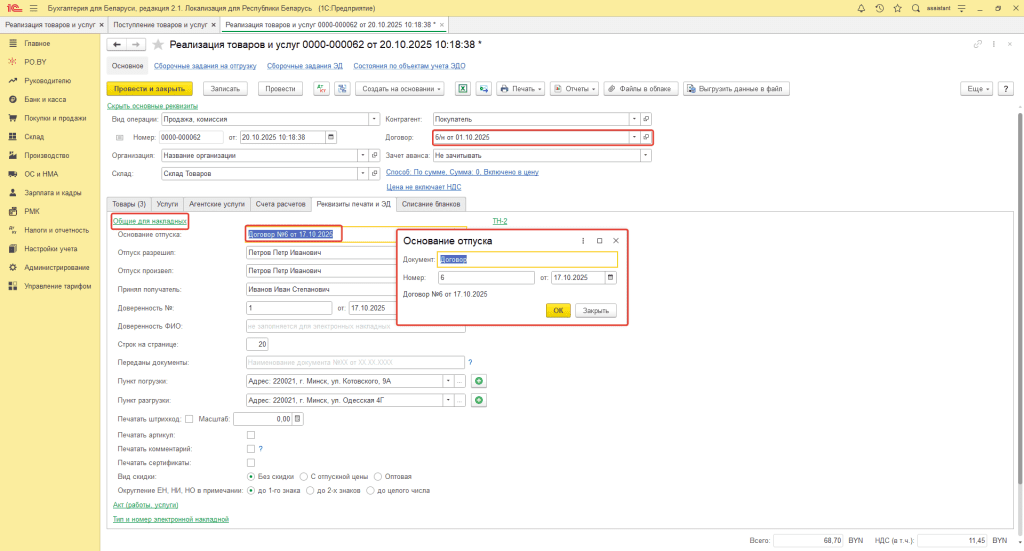Open the Договор field's linked item icon

tap(646, 137)
